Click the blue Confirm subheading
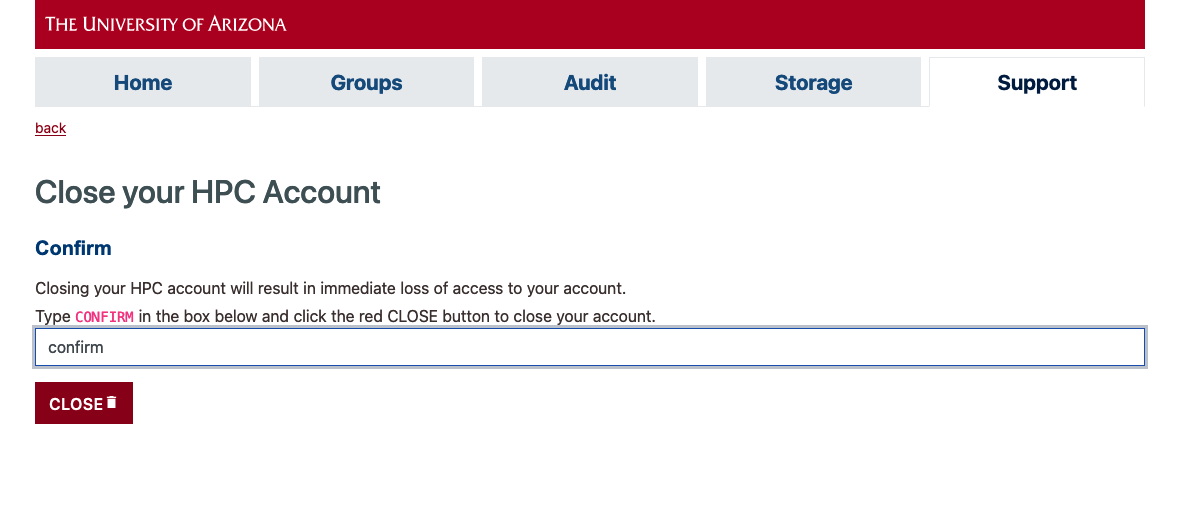This screenshot has height=513, width=1181. click(73, 249)
